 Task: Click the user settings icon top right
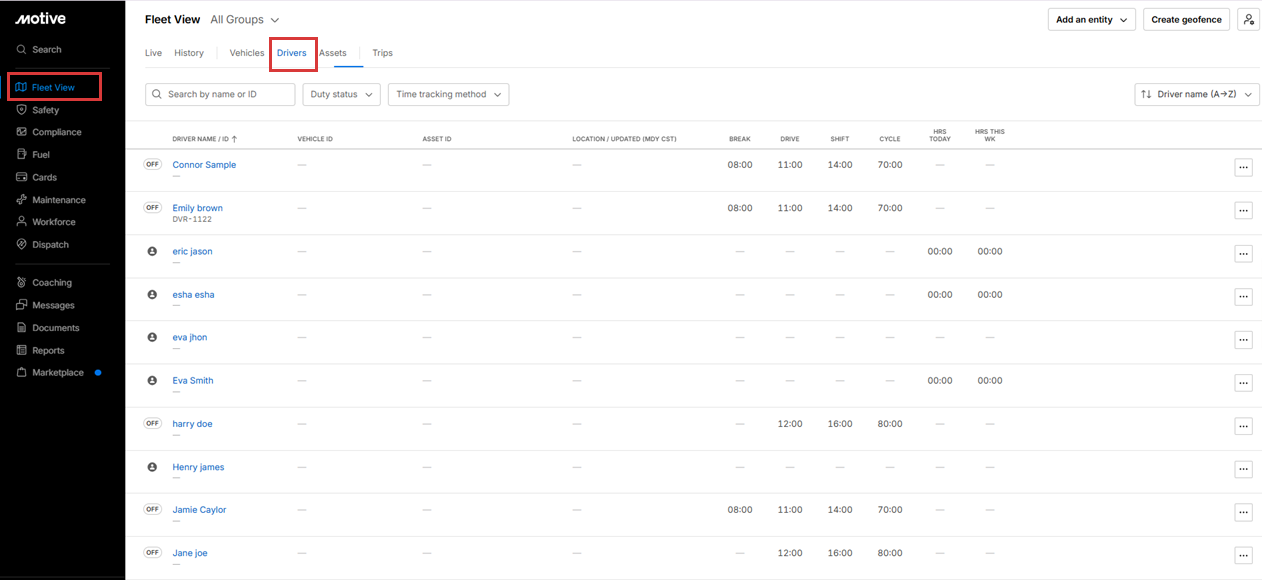click(x=1248, y=19)
